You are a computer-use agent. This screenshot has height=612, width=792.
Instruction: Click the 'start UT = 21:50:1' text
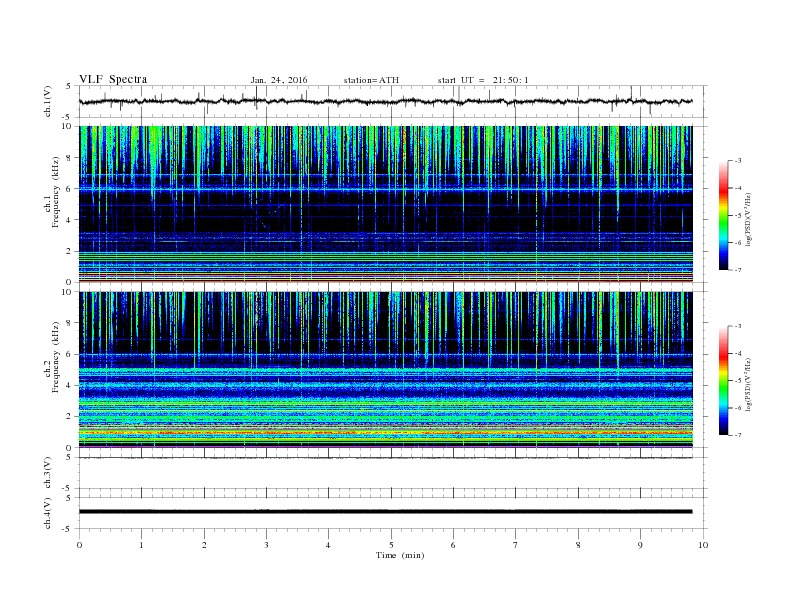(x=483, y=80)
